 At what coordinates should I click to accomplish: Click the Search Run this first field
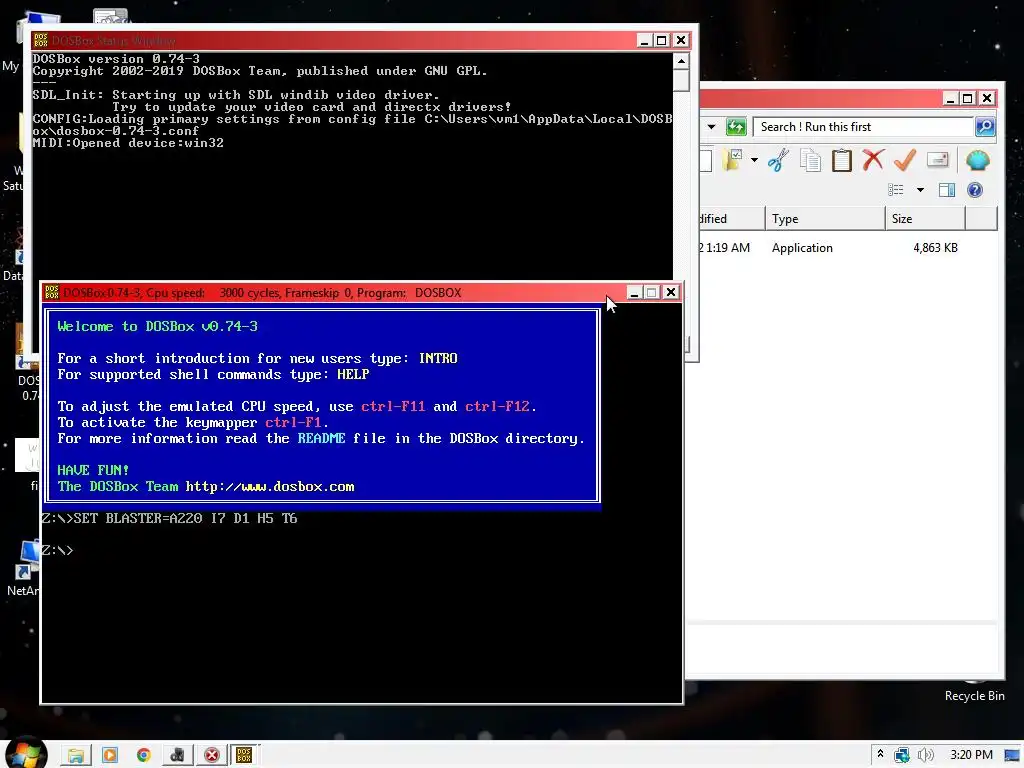862,127
